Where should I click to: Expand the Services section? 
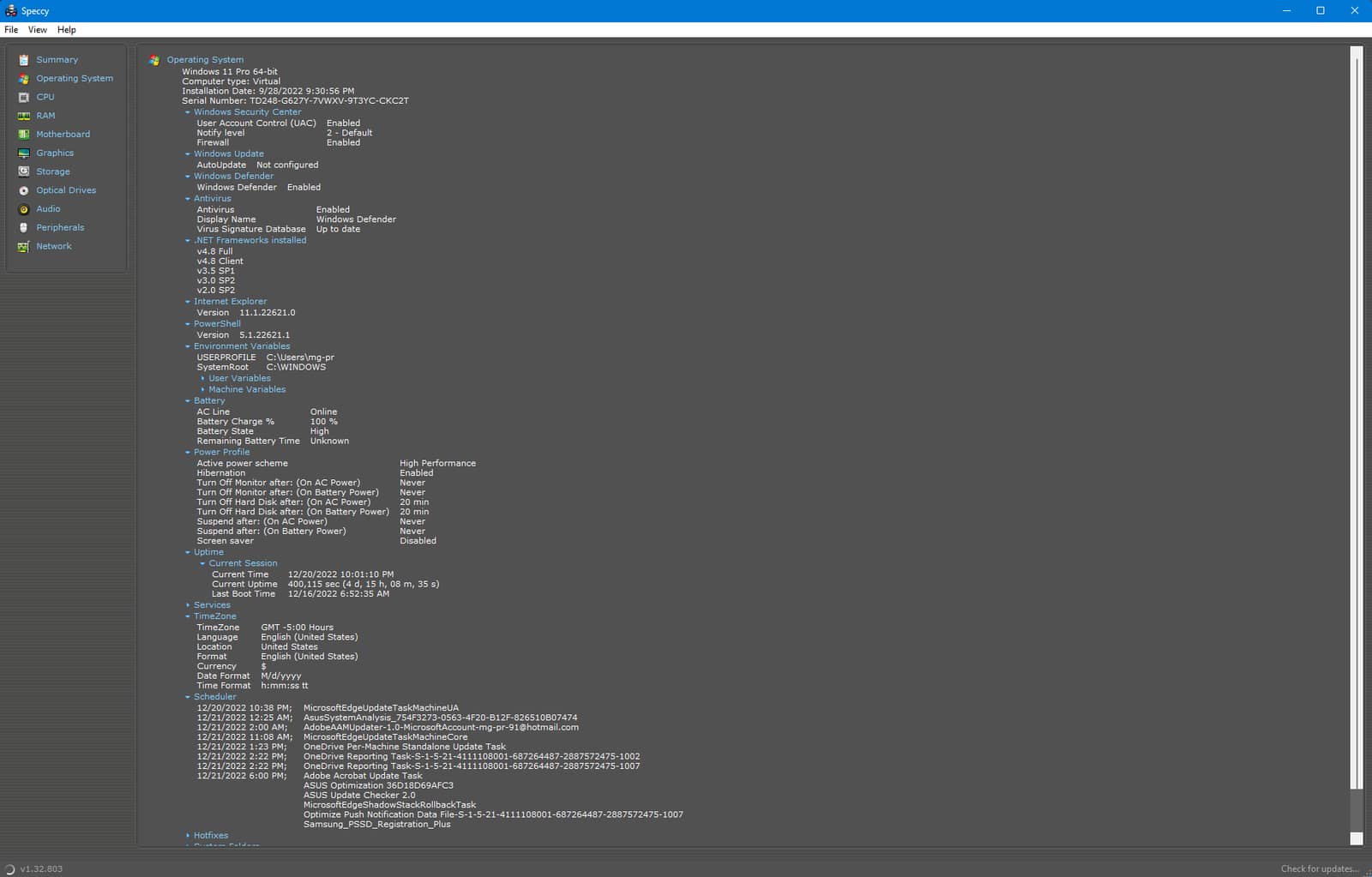[x=188, y=605]
